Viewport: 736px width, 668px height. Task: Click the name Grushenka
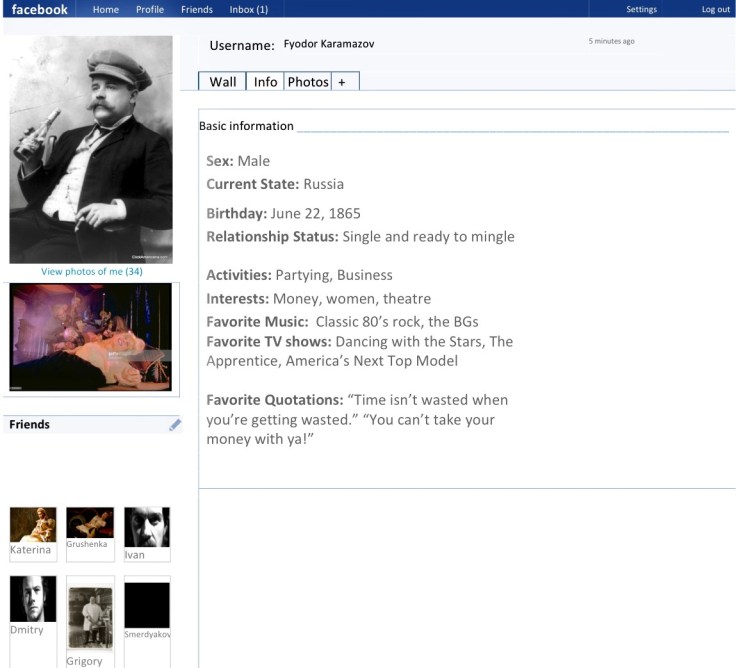[x=87, y=544]
